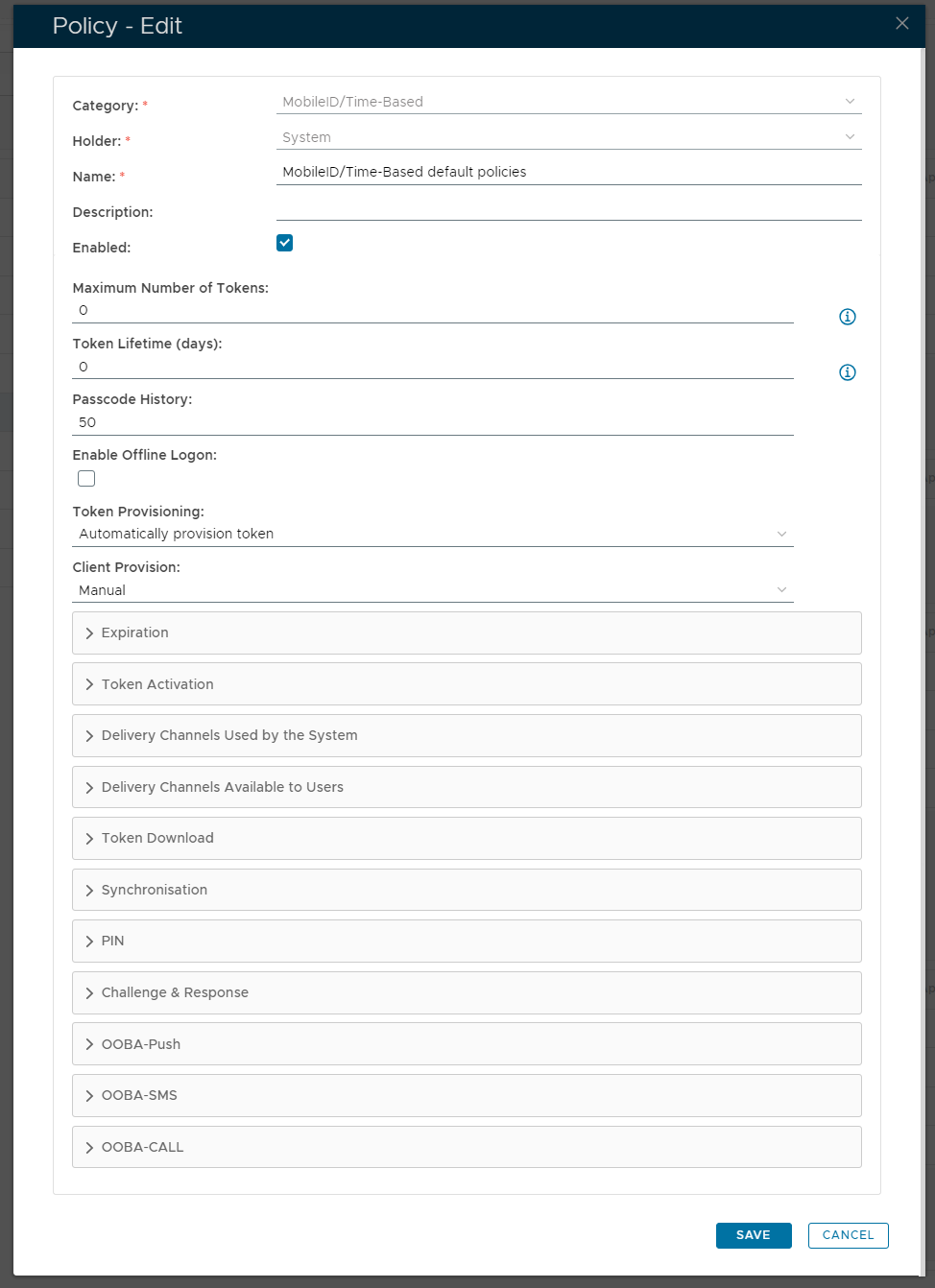Screen dimensions: 935x1288
Task: Expand the PIN section
Action: point(467,942)
